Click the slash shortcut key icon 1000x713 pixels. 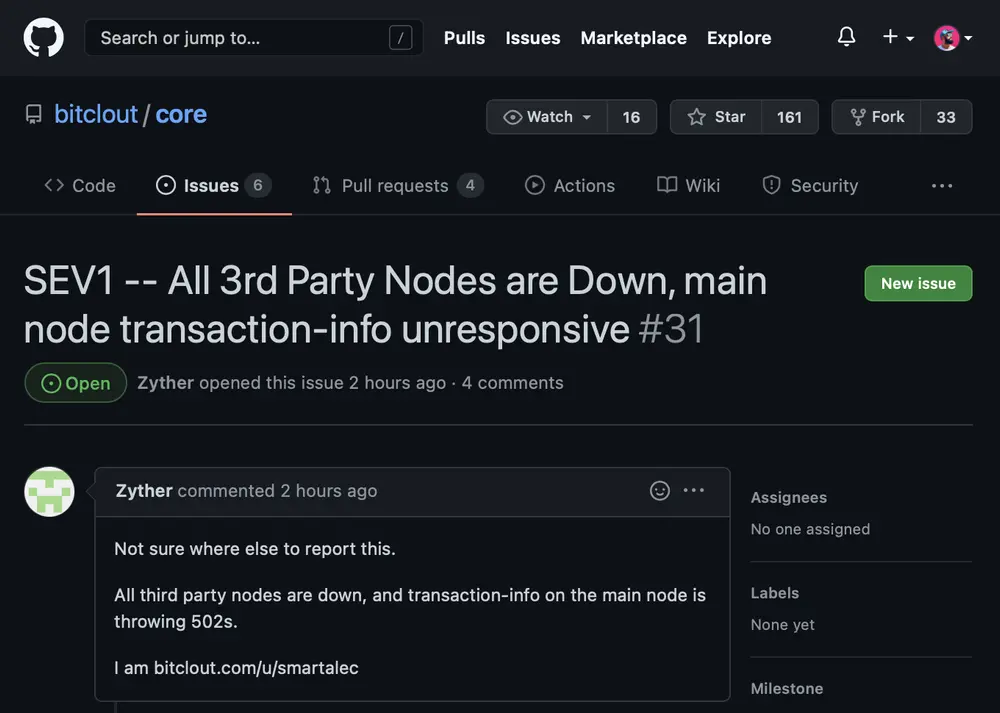click(x=400, y=38)
